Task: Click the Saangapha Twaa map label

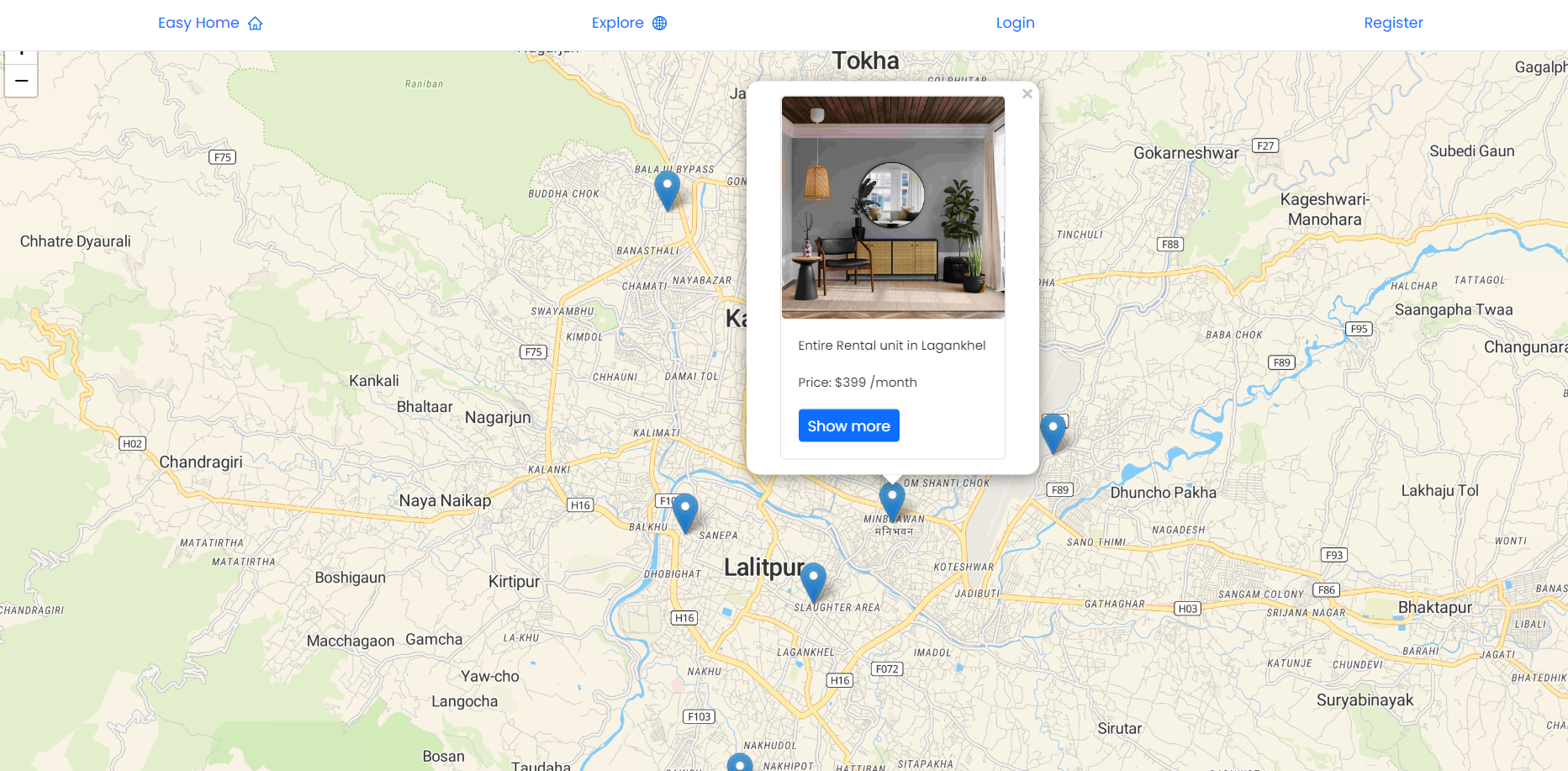Action: [1454, 310]
